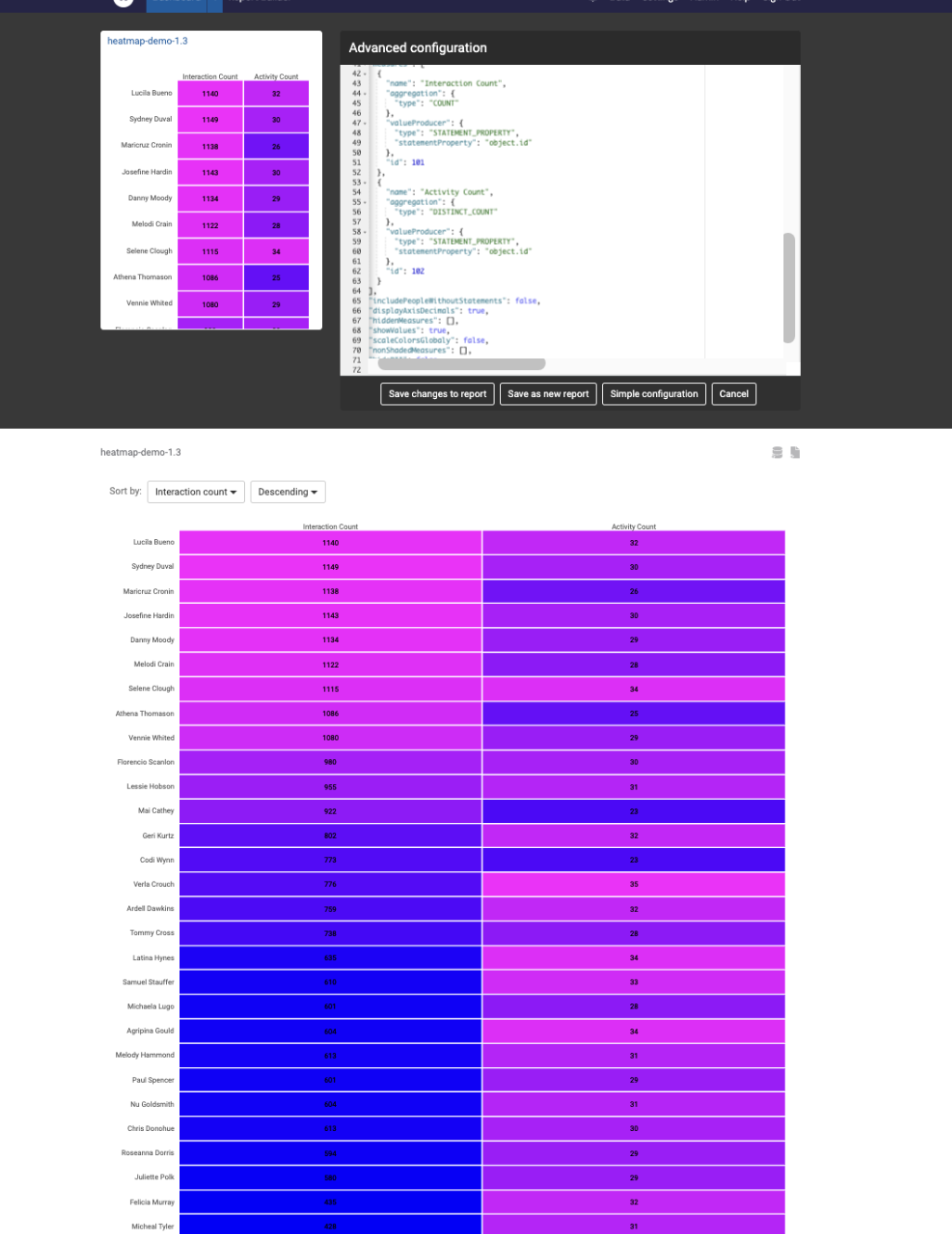Click Verla Crouch's pink 35 activity cell
952x1234 pixels.
(634, 884)
